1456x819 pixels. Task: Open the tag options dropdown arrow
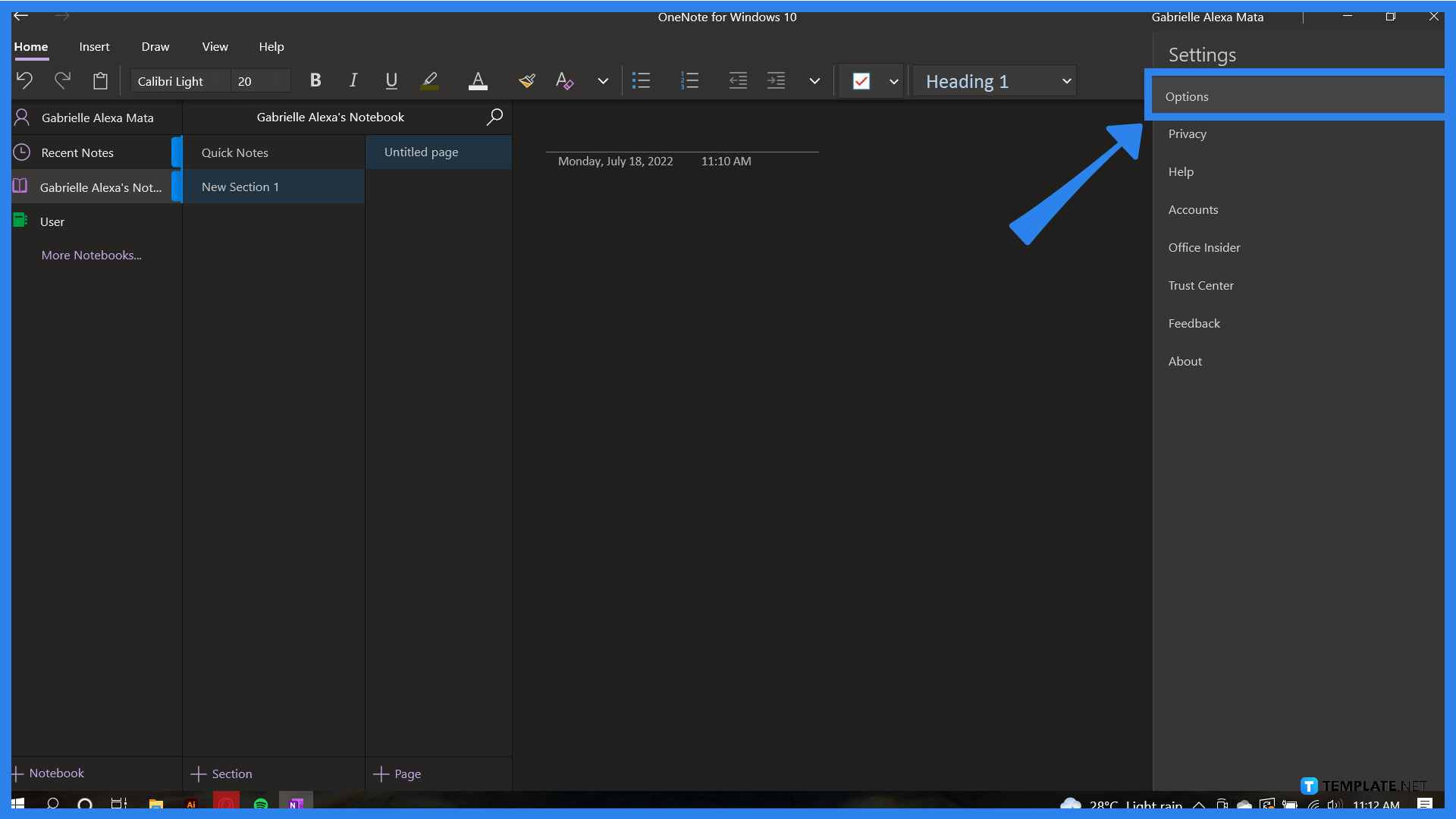pyautogui.click(x=893, y=80)
